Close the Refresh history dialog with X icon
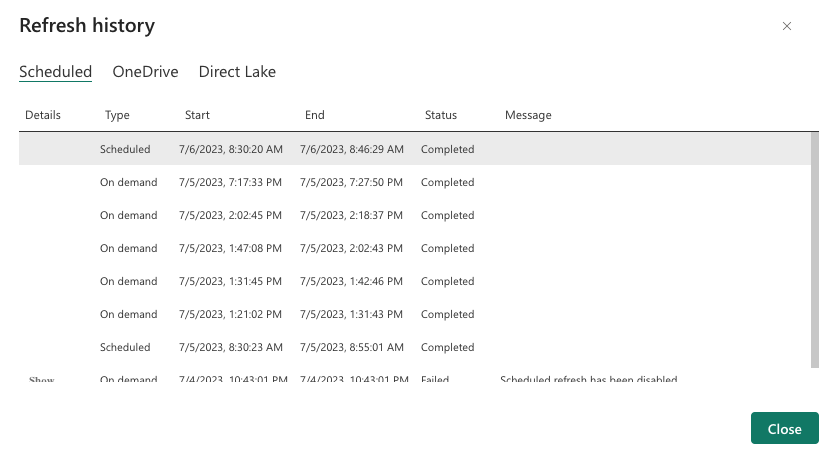The image size is (831, 460). point(787,26)
